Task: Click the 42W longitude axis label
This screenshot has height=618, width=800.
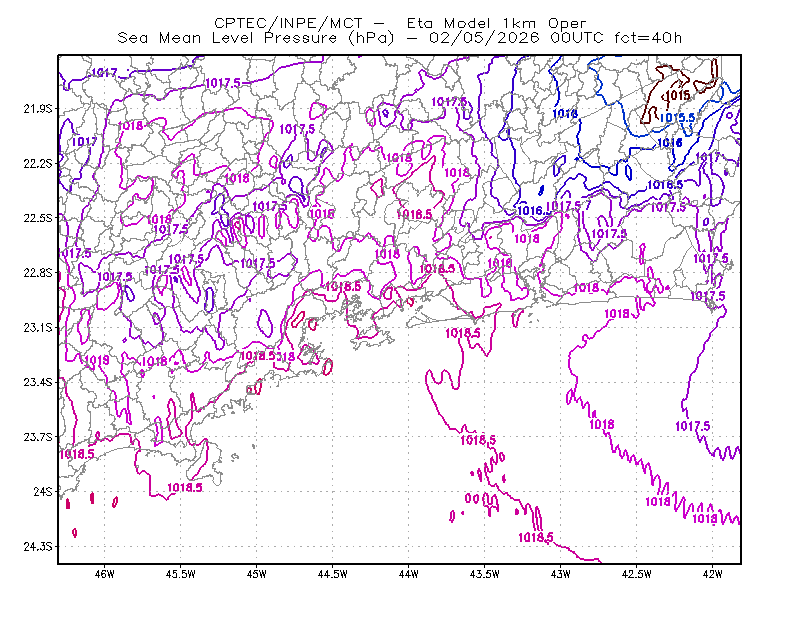Action: click(712, 574)
